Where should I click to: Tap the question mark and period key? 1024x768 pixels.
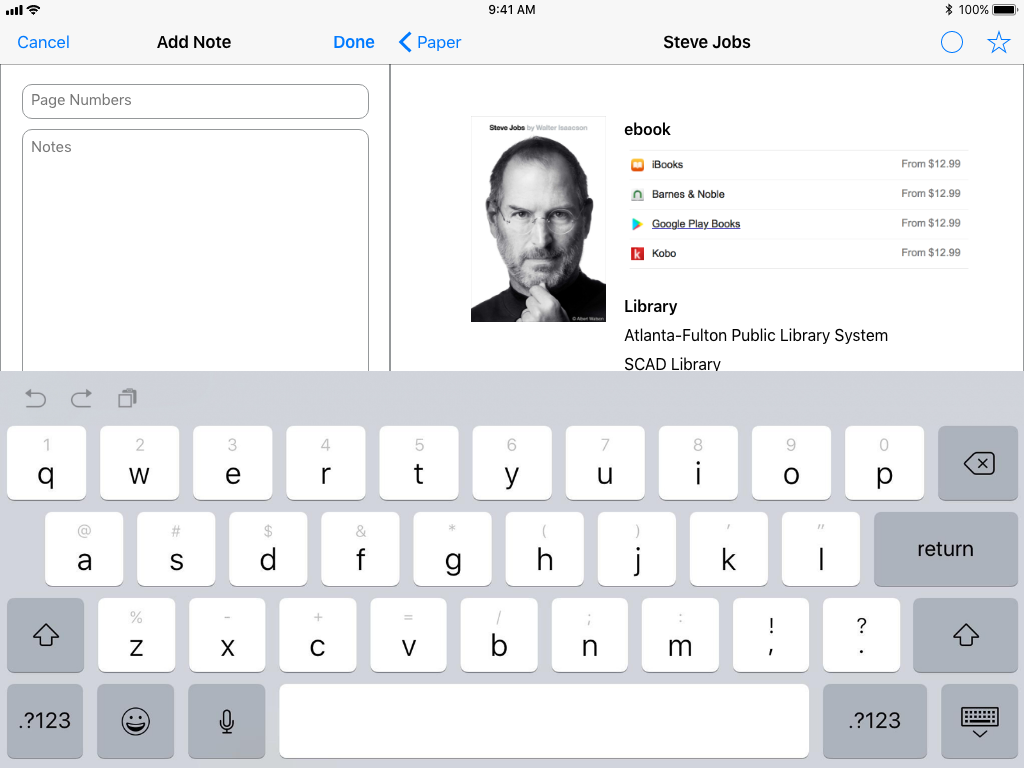(861, 635)
